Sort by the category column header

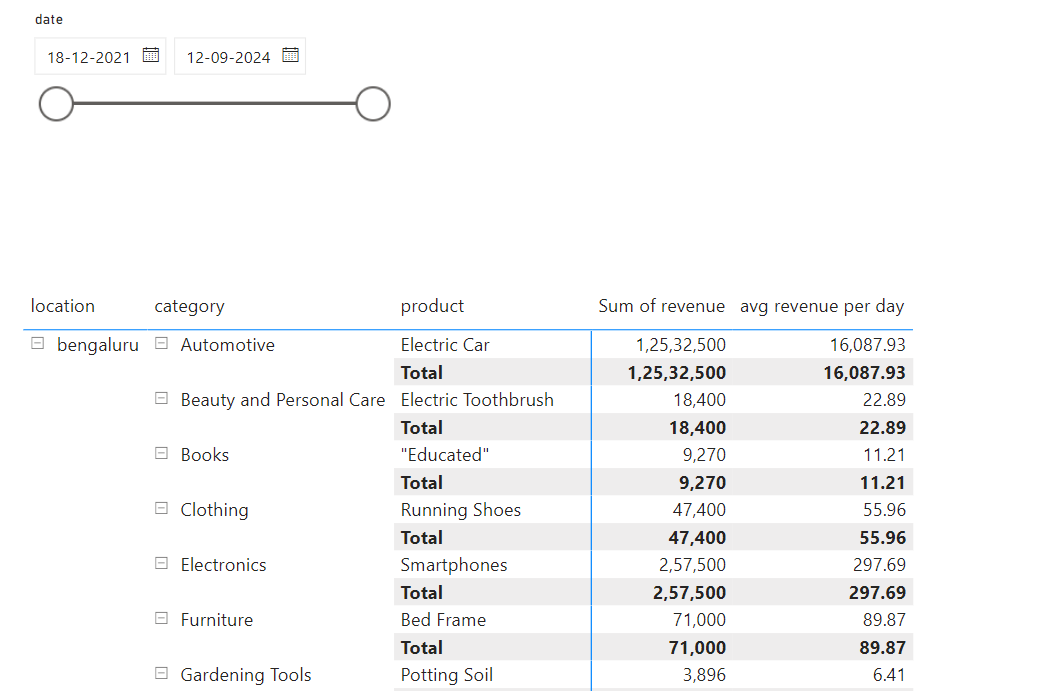[189, 307]
